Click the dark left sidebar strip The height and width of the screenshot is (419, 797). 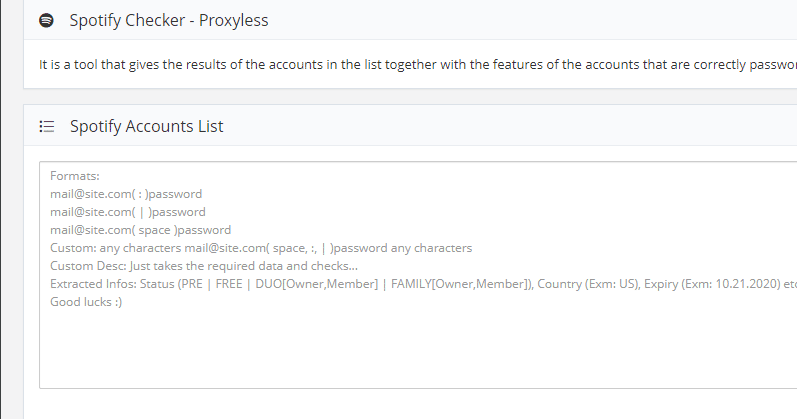(x=10, y=250)
